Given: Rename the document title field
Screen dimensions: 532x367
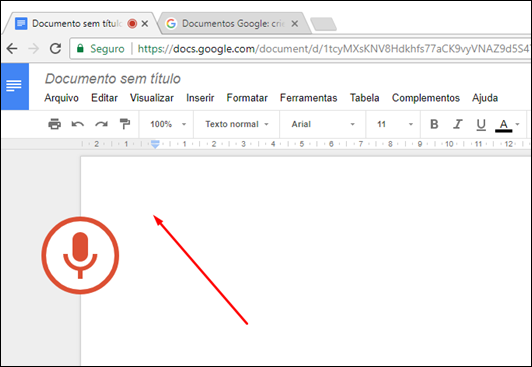Looking at the screenshot, I should point(113,79).
